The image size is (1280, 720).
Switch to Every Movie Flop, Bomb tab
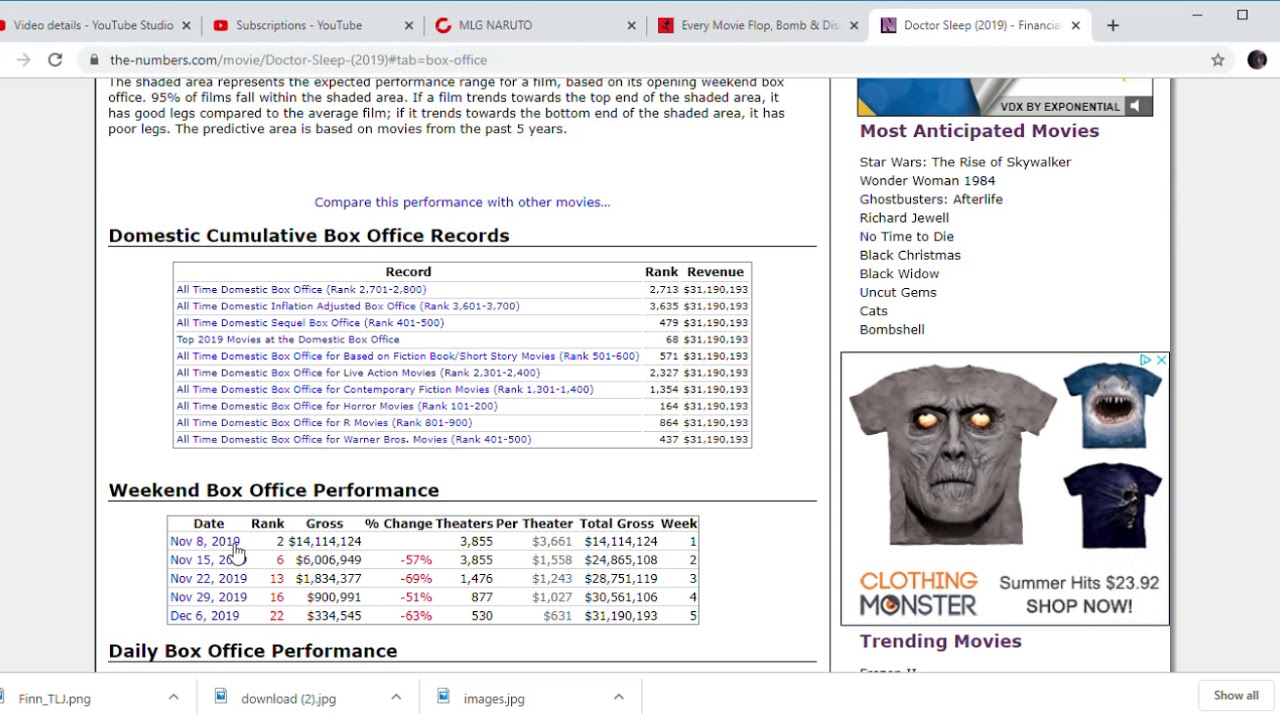pyautogui.click(x=760, y=25)
